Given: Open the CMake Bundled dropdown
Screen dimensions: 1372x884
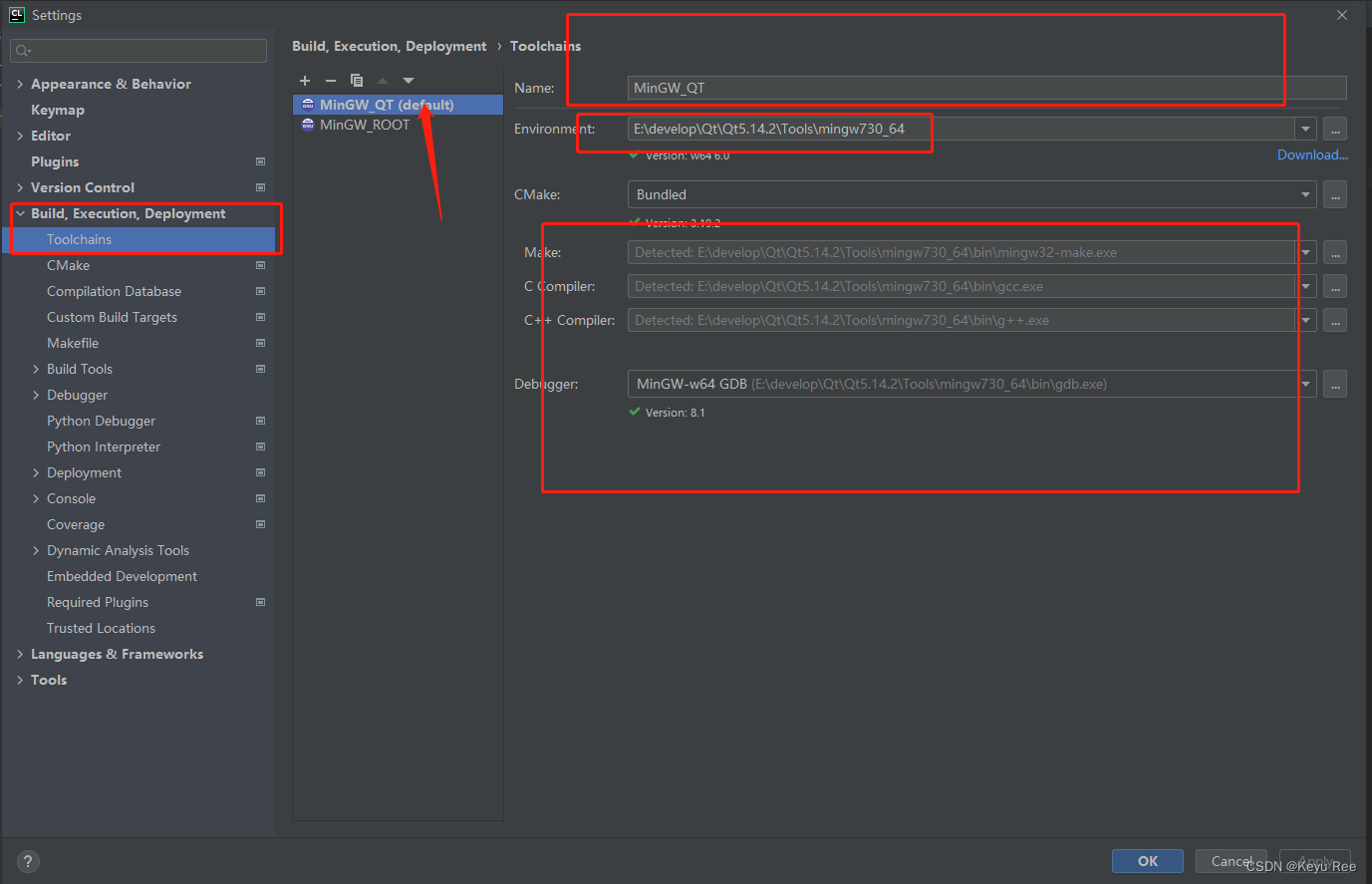Looking at the screenshot, I should pyautogui.click(x=1305, y=194).
